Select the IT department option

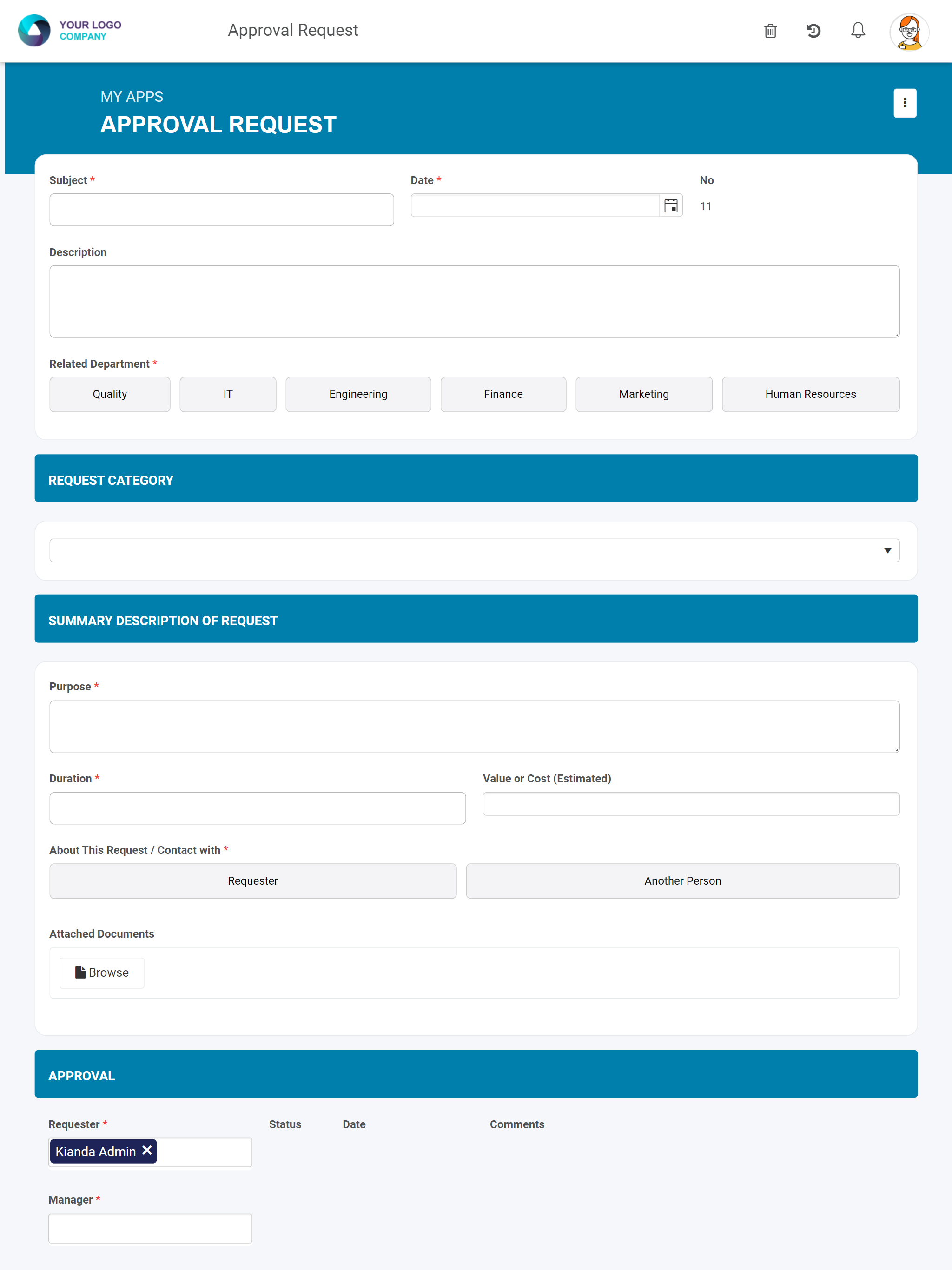227,394
